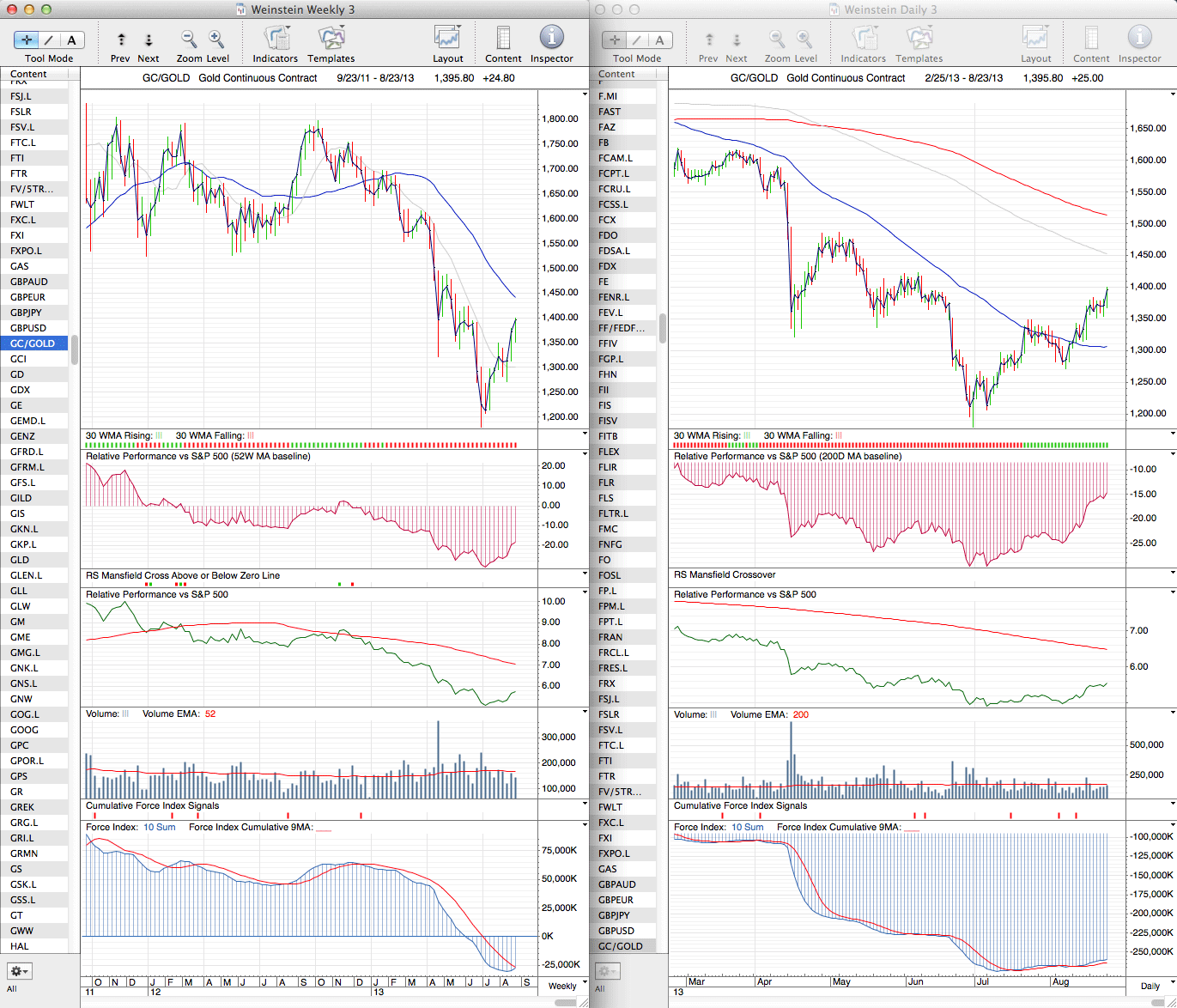
Task: Open the gear action menu below the symbol list
Action: tap(19, 971)
